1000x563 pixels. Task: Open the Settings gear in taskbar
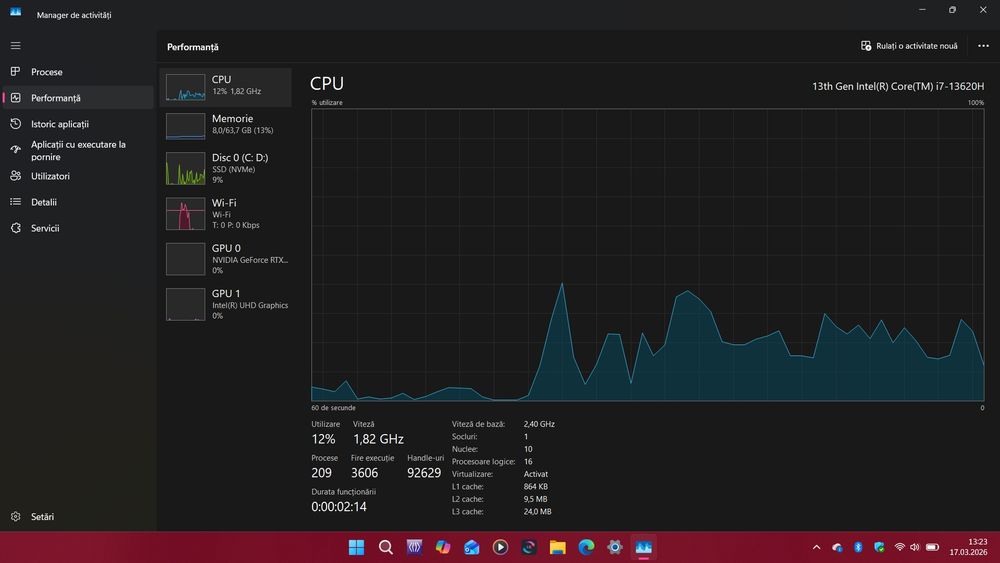pos(615,547)
